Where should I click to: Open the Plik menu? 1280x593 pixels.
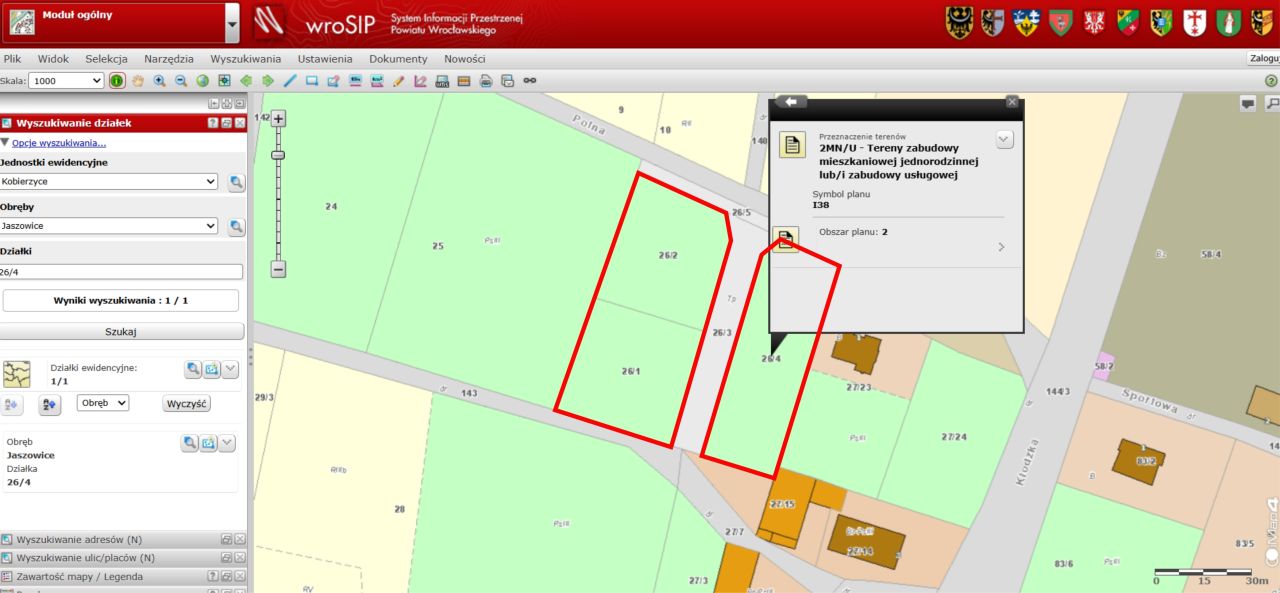pyautogui.click(x=12, y=59)
